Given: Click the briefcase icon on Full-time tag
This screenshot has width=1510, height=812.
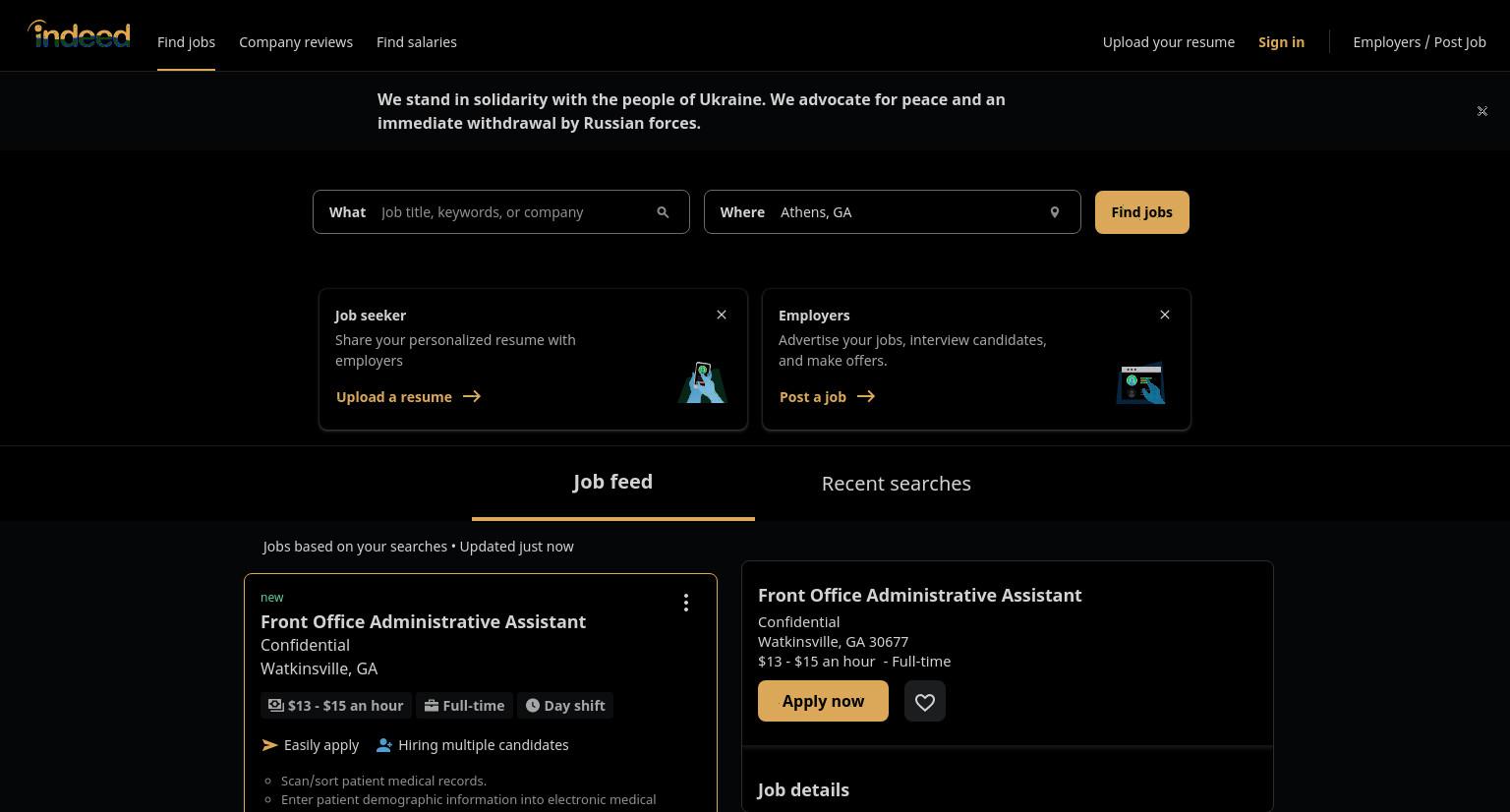Looking at the screenshot, I should (431, 705).
